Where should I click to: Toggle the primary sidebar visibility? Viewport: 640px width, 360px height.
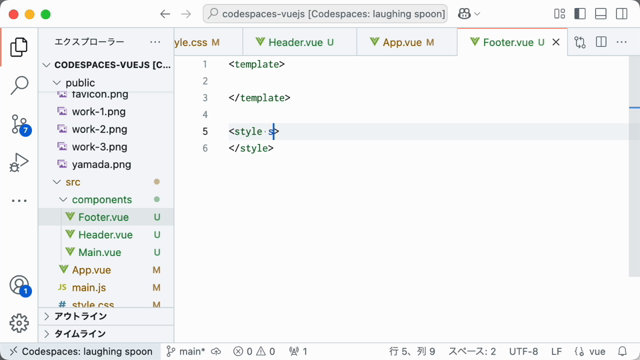point(580,14)
